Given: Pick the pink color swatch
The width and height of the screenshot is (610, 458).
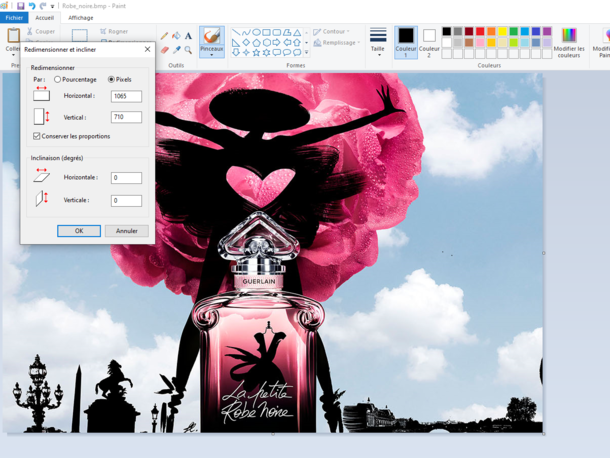Looking at the screenshot, I should pyautogui.click(x=480, y=42).
